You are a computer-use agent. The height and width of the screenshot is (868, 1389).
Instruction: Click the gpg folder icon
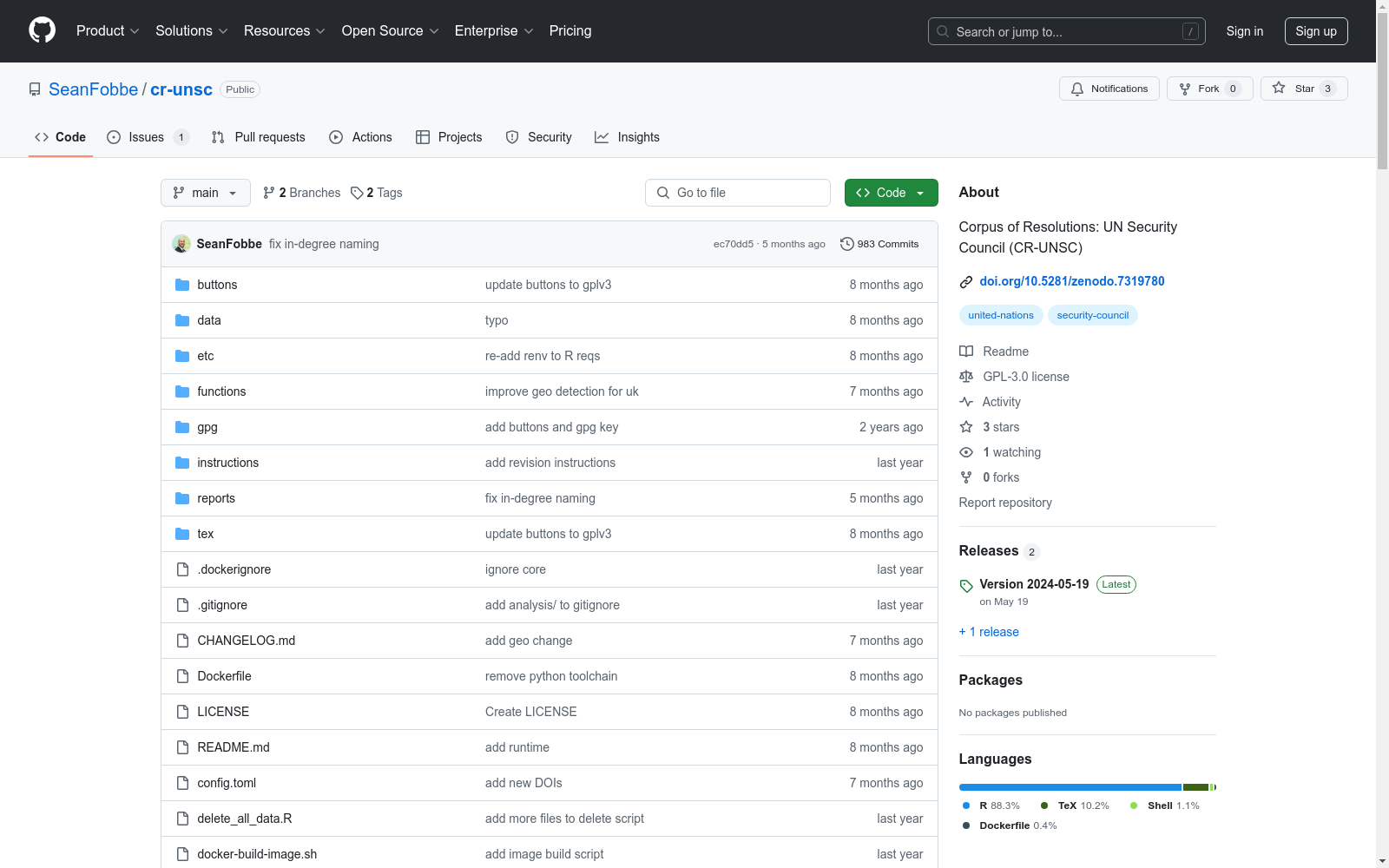[x=182, y=427]
